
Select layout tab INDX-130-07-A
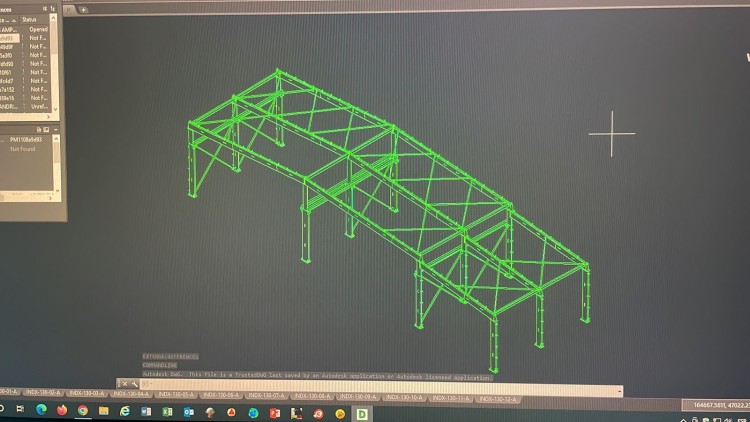click(x=266, y=395)
